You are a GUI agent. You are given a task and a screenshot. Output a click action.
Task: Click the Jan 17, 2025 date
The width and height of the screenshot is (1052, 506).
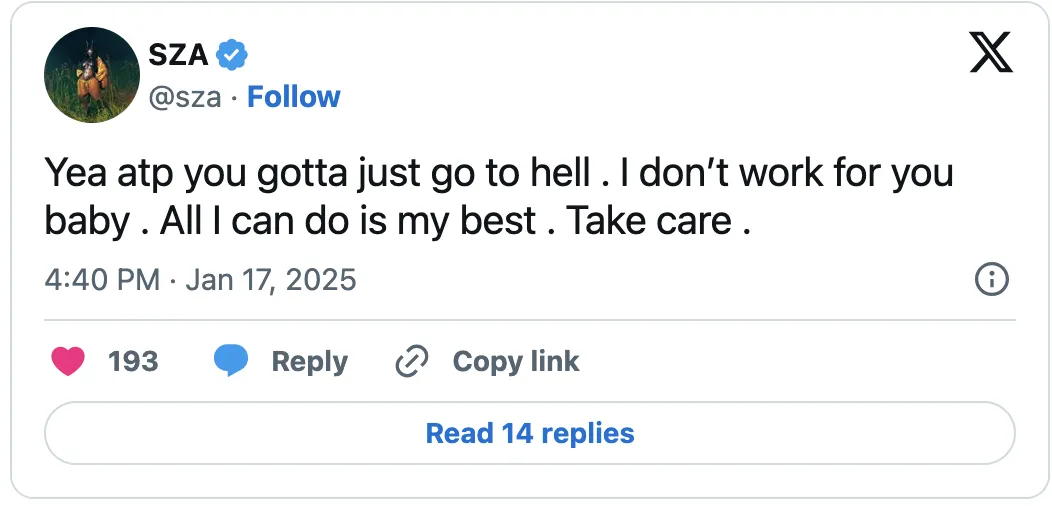[271, 279]
